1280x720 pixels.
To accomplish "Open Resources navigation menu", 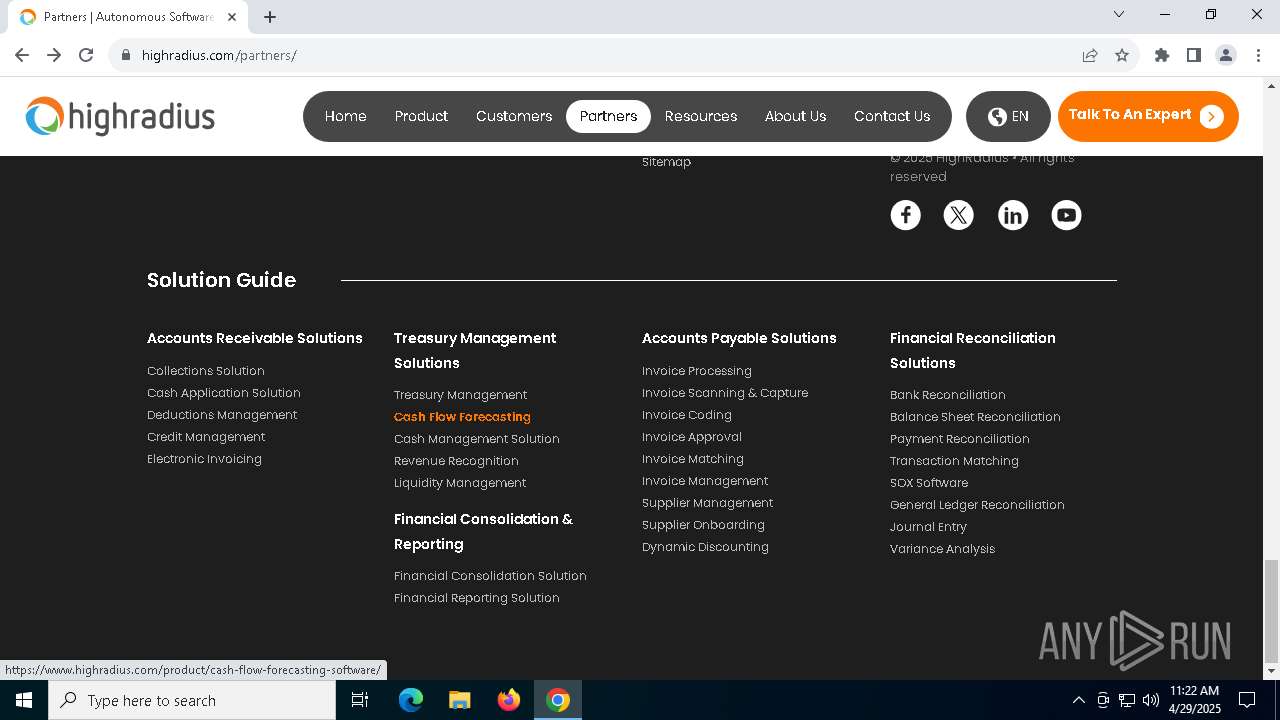I will pyautogui.click(x=701, y=116).
